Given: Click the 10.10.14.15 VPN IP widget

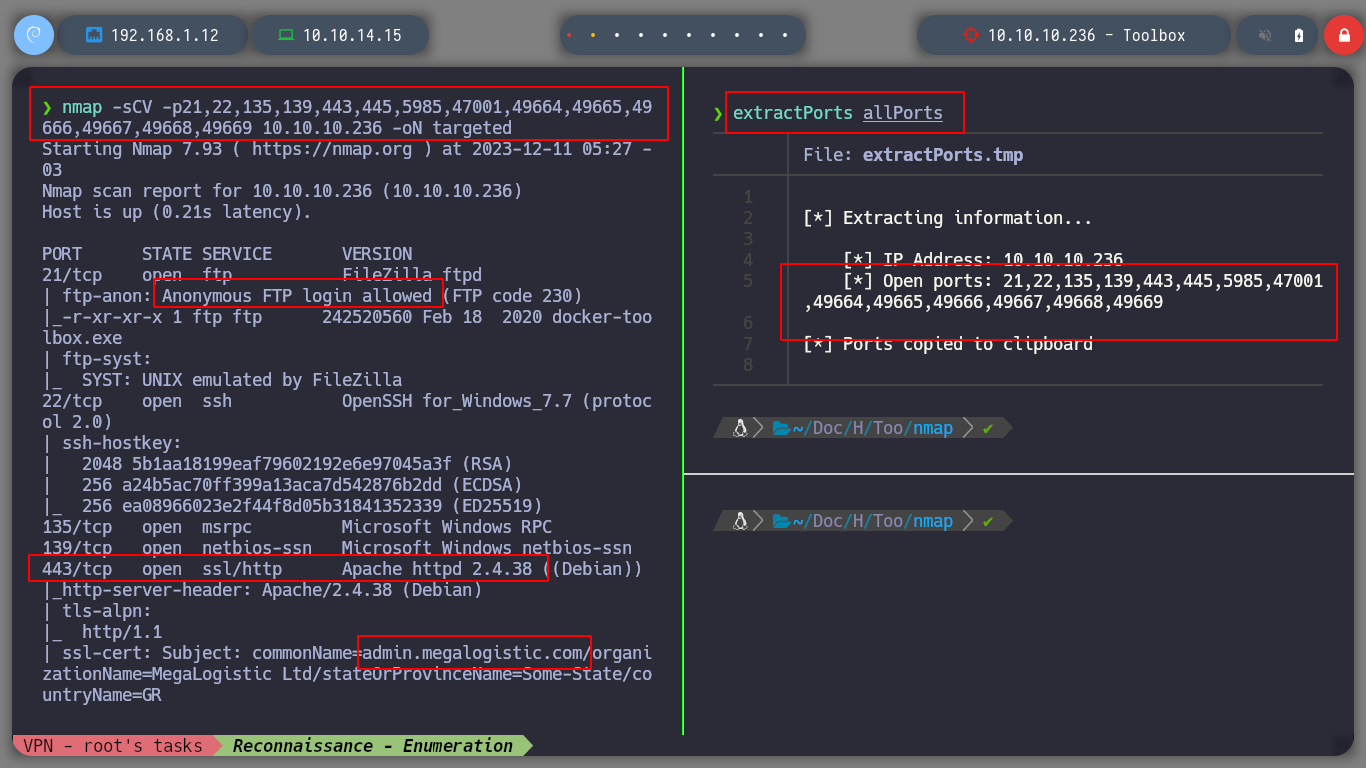Looking at the screenshot, I should [x=340, y=35].
